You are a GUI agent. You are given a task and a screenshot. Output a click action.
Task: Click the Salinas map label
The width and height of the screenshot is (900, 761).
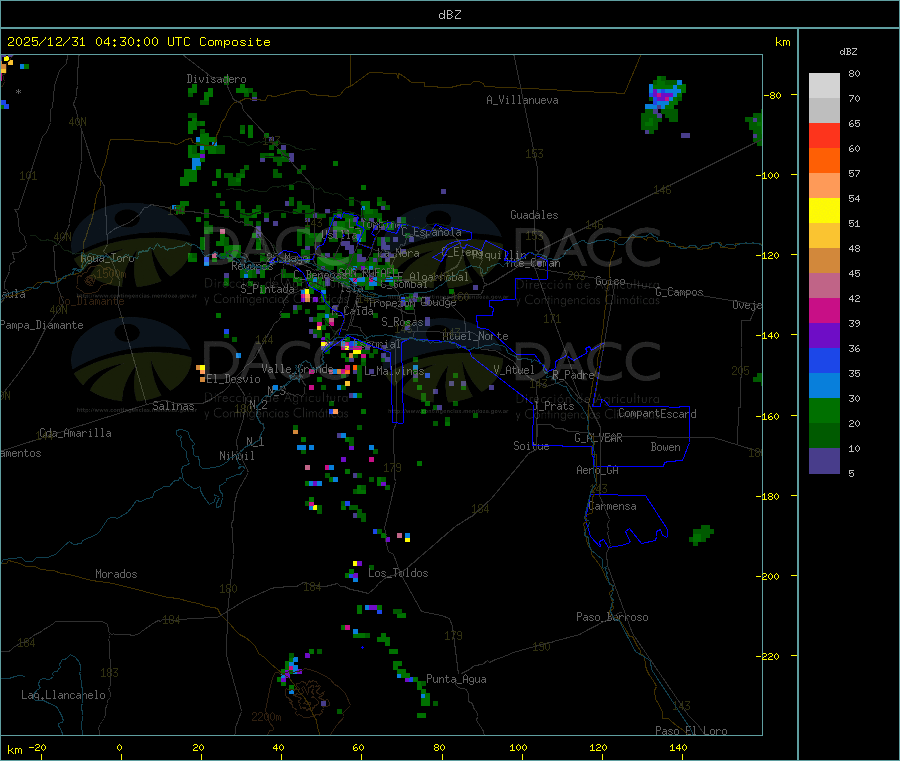coord(173,406)
